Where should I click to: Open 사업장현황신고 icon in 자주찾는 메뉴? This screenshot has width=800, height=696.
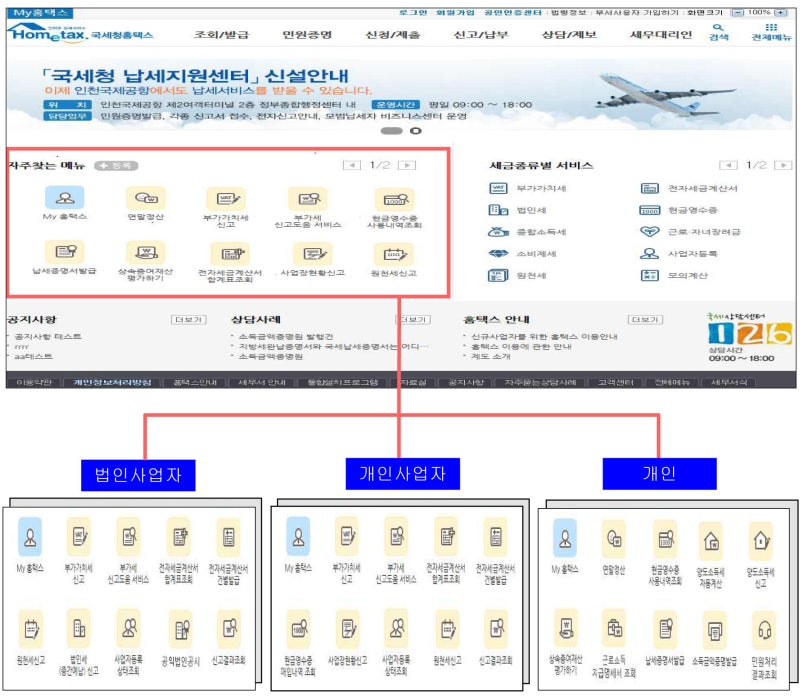(x=312, y=254)
